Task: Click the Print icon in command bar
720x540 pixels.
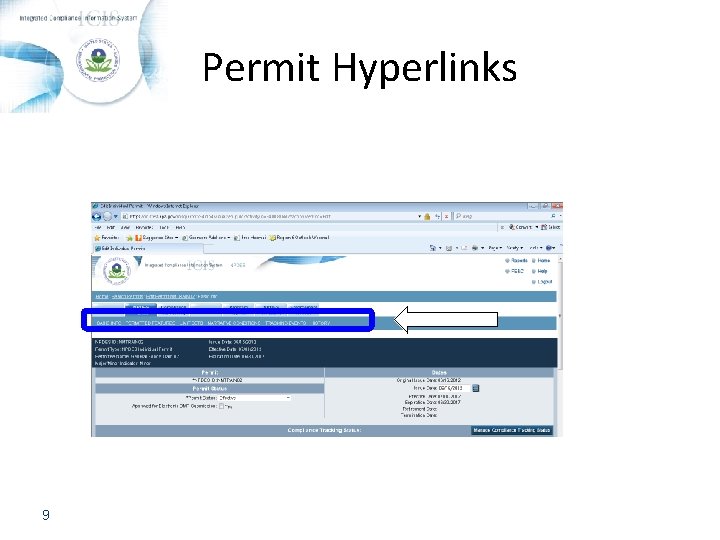Action: (x=475, y=248)
